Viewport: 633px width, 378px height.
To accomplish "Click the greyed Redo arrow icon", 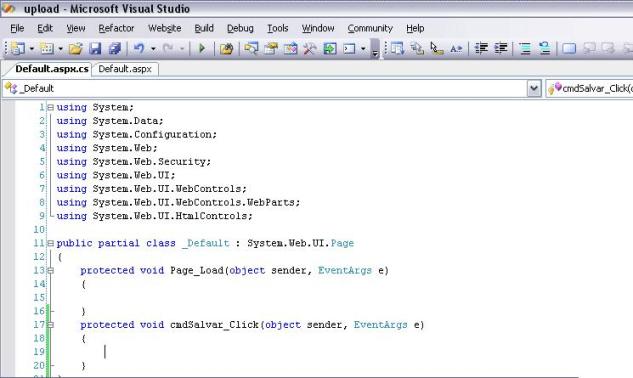I will click(x=168, y=49).
